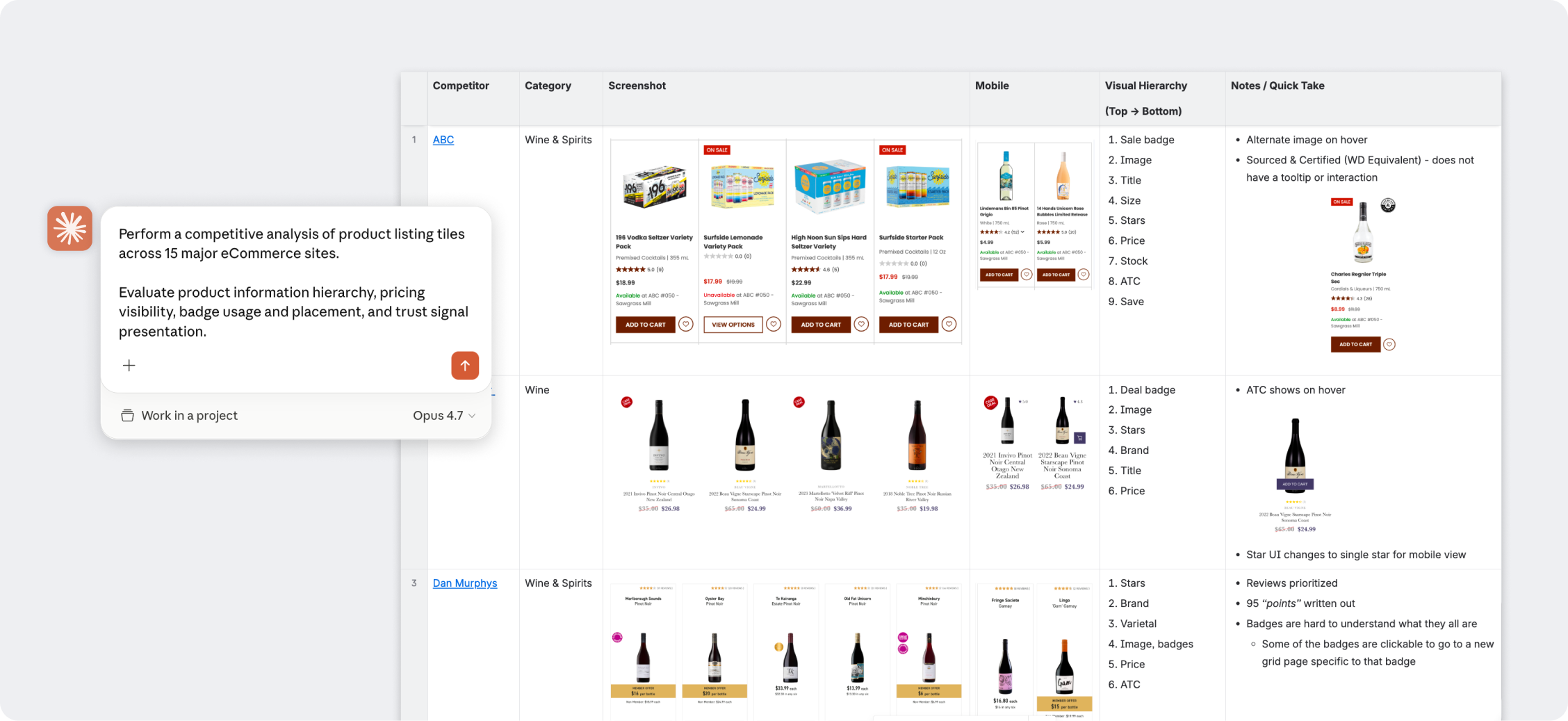The height and width of the screenshot is (721, 1568).
Task: Click On Sale badge on Surfside Lemonade tile
Action: click(x=717, y=150)
